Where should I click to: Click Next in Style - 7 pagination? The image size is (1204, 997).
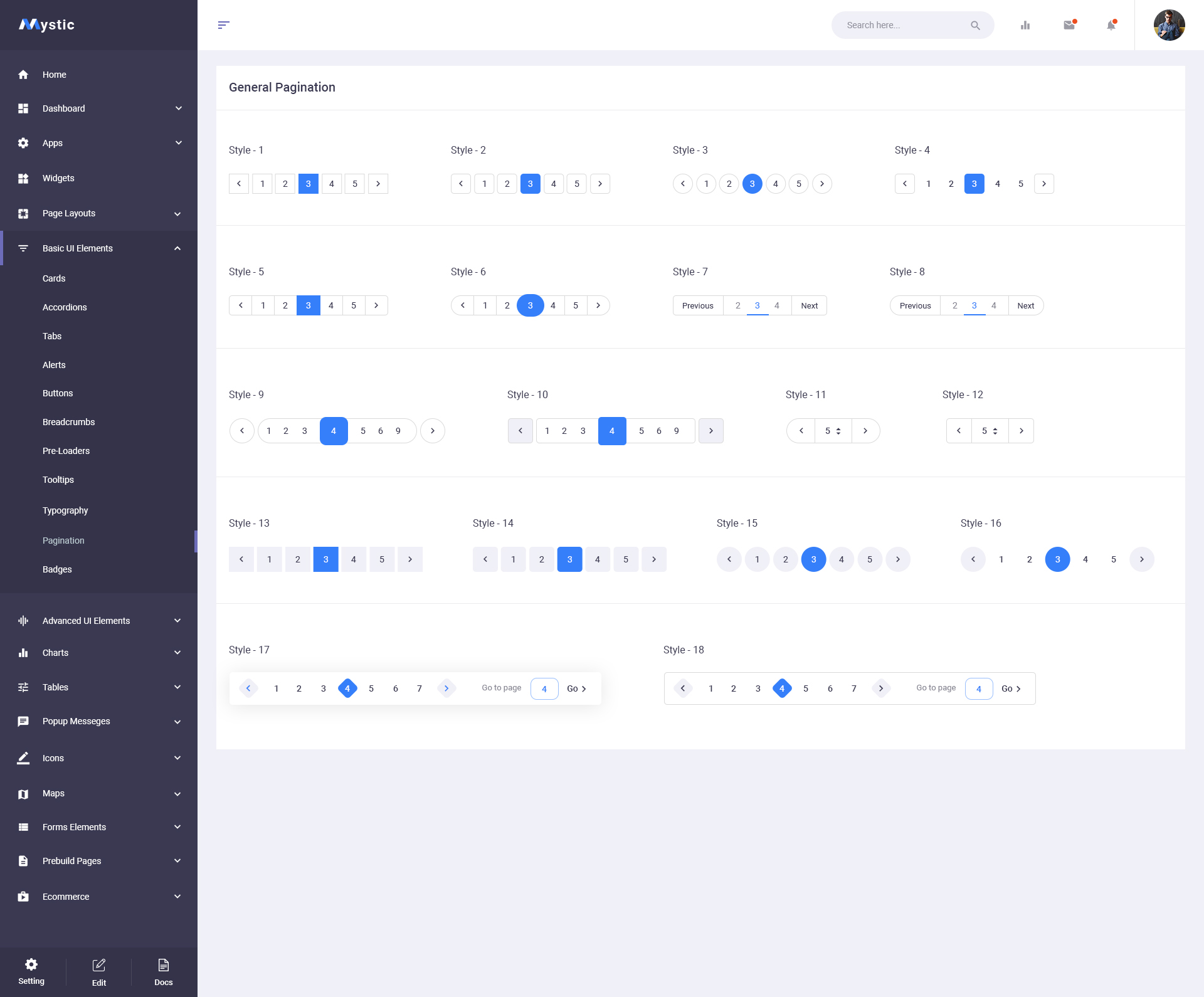pos(809,305)
